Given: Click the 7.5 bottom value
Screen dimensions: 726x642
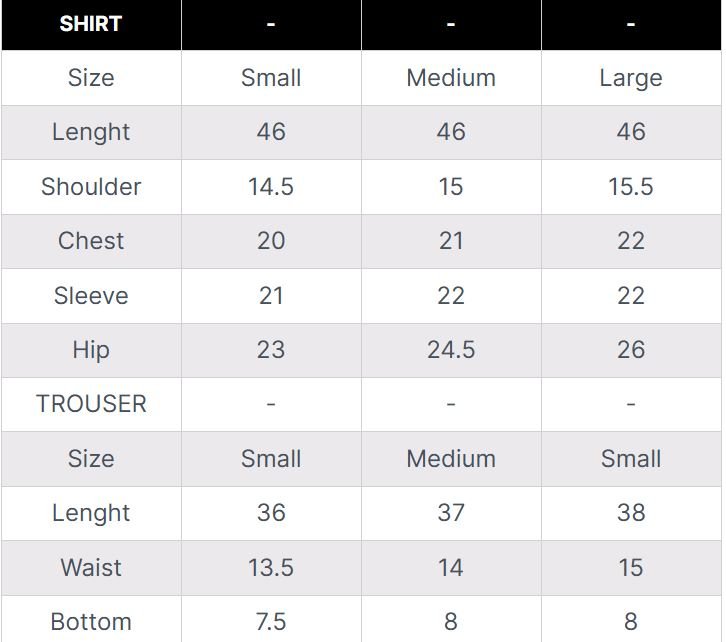Looking at the screenshot, I should (x=271, y=622).
